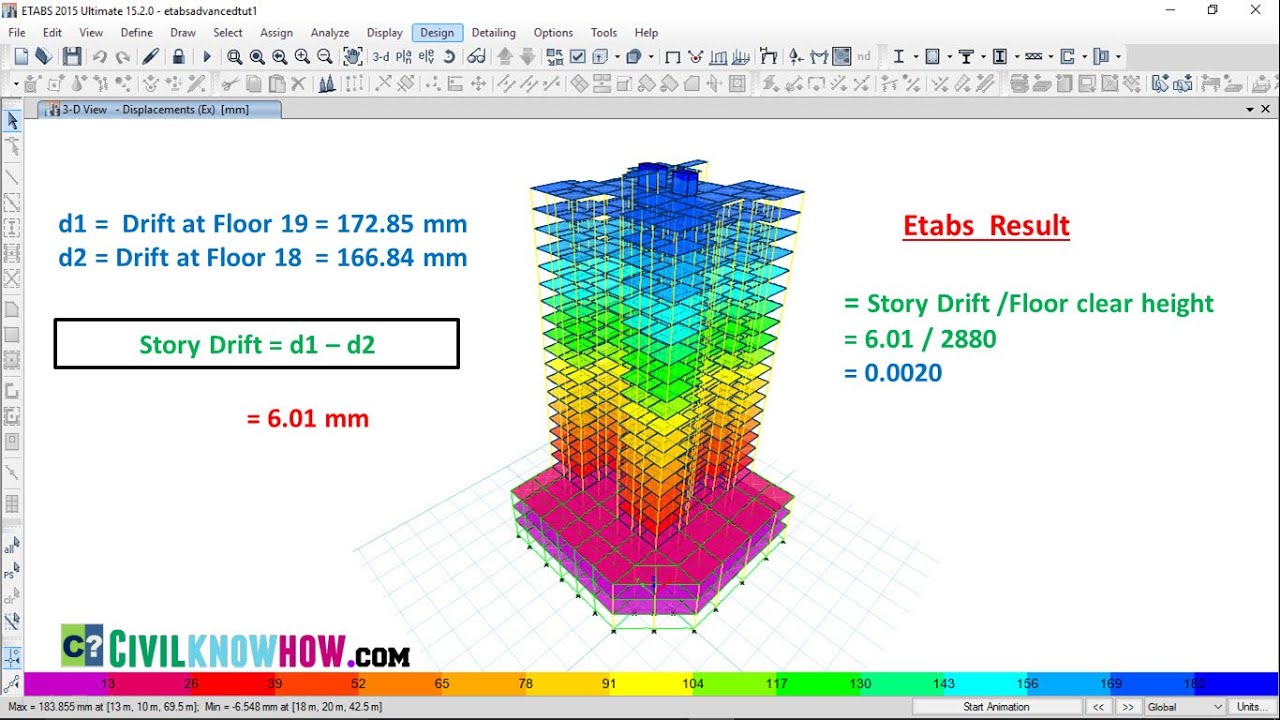Image resolution: width=1280 pixels, height=720 pixels.
Task: Click the Select All icon in left toolbar
Action: tap(12, 546)
